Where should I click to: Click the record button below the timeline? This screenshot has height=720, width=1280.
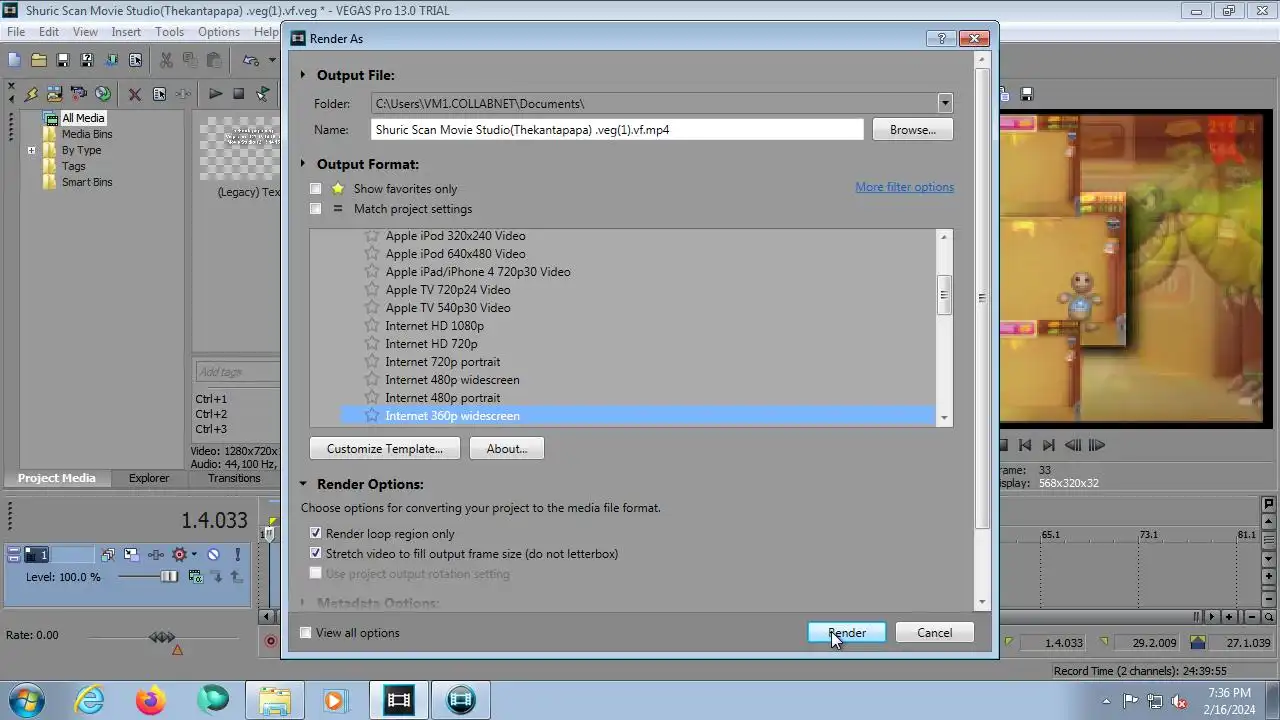pyautogui.click(x=270, y=641)
